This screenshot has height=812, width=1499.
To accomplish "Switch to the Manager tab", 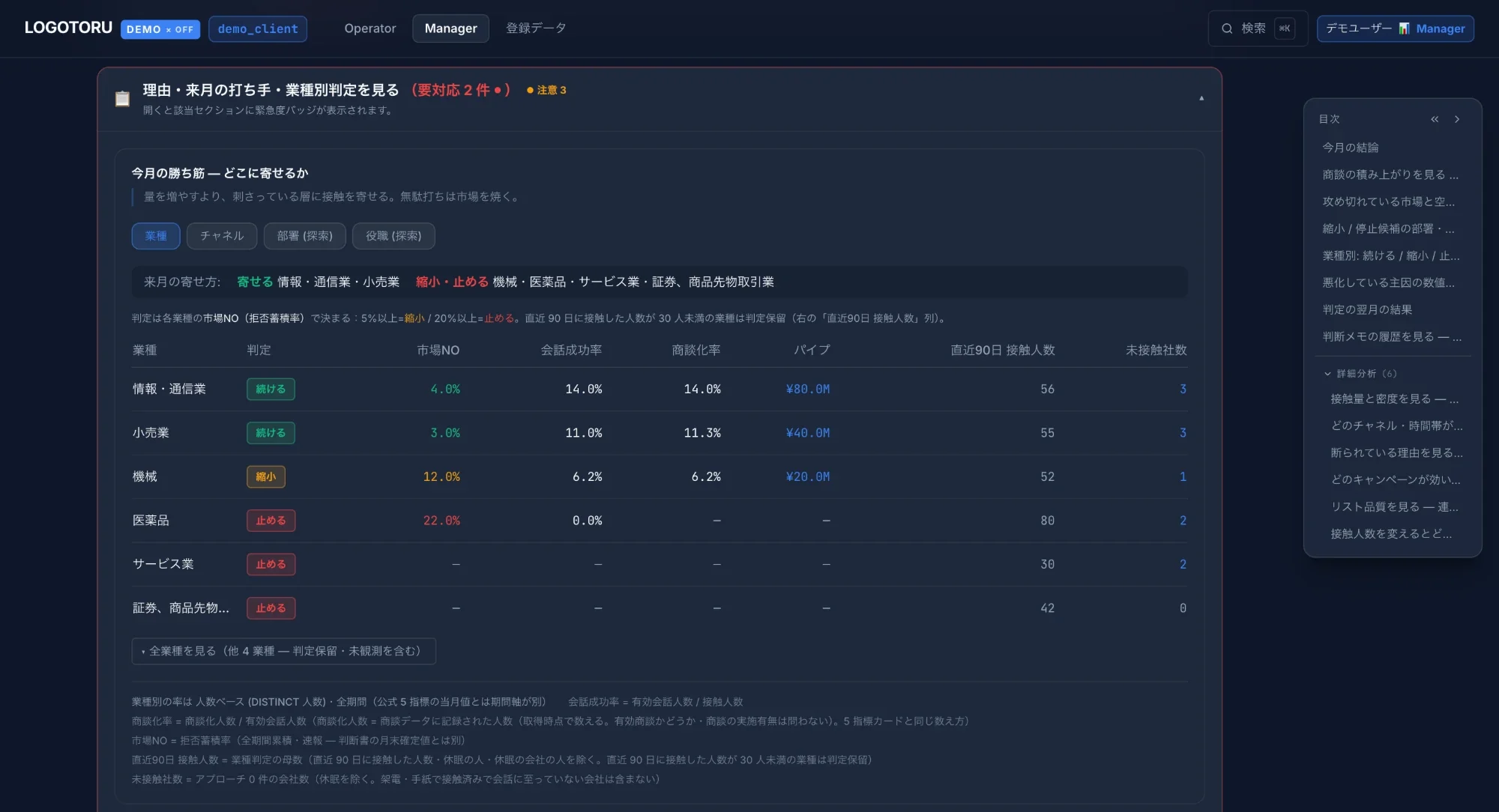I will [450, 28].
